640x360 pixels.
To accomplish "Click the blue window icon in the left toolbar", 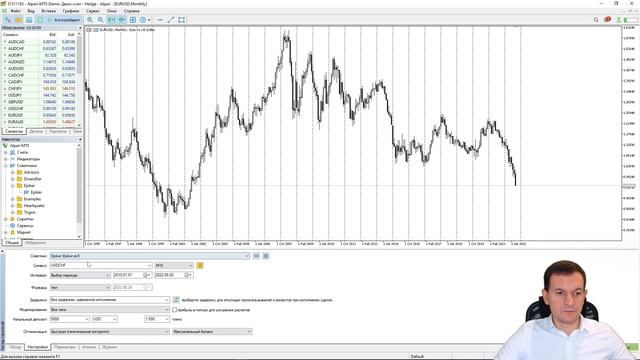I will (x=29, y=20).
